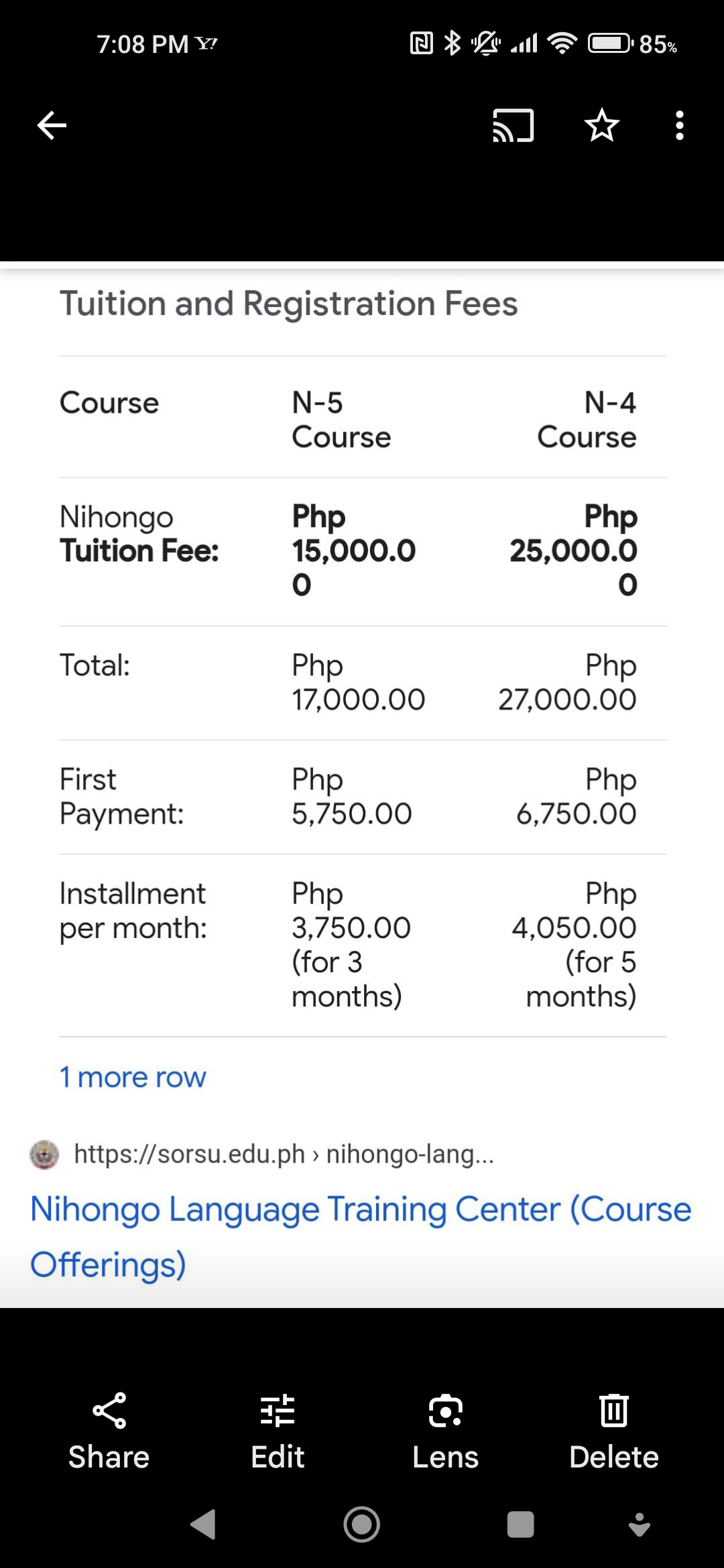Screen dimensions: 724x1568
Task: Tap the Cast screen icon
Action: [x=513, y=125]
